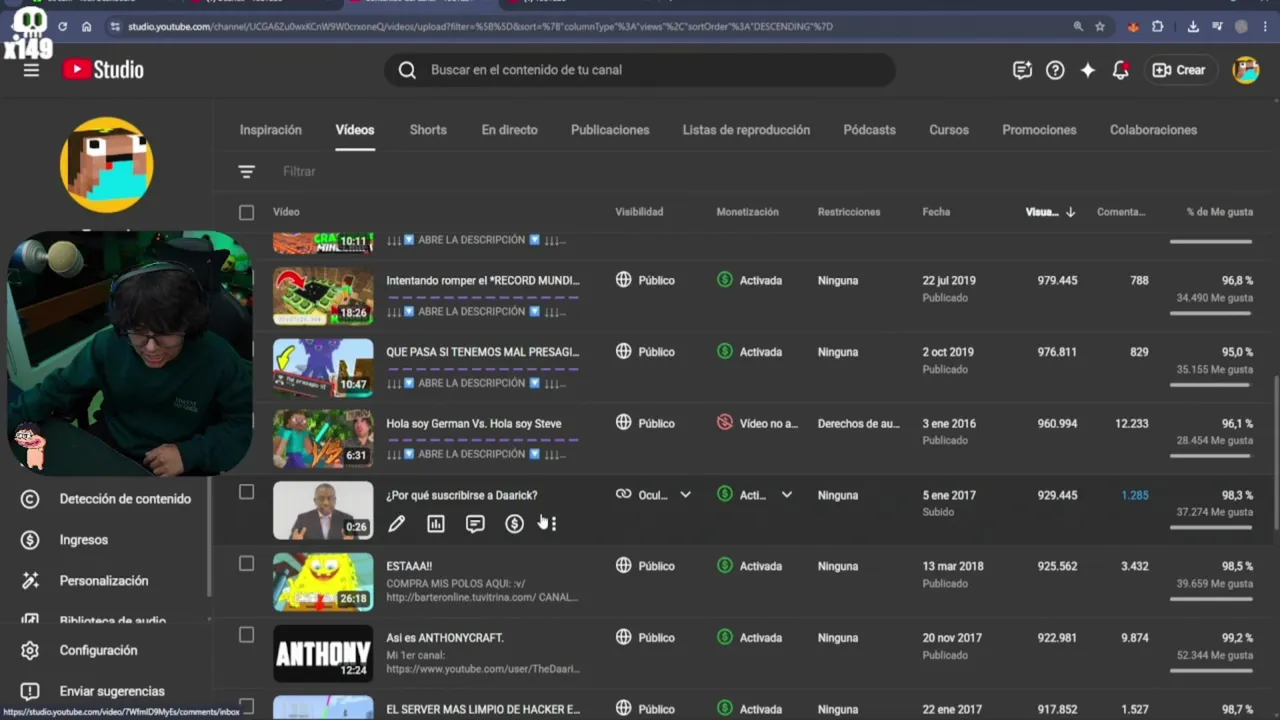Click the search magnifier icon
Screen dimensions: 1280x720
click(x=407, y=70)
